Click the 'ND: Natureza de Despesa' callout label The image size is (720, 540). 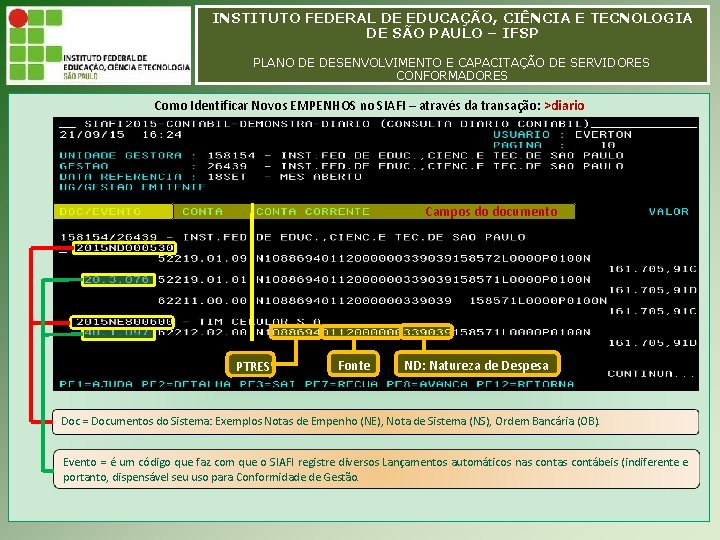[x=477, y=365]
